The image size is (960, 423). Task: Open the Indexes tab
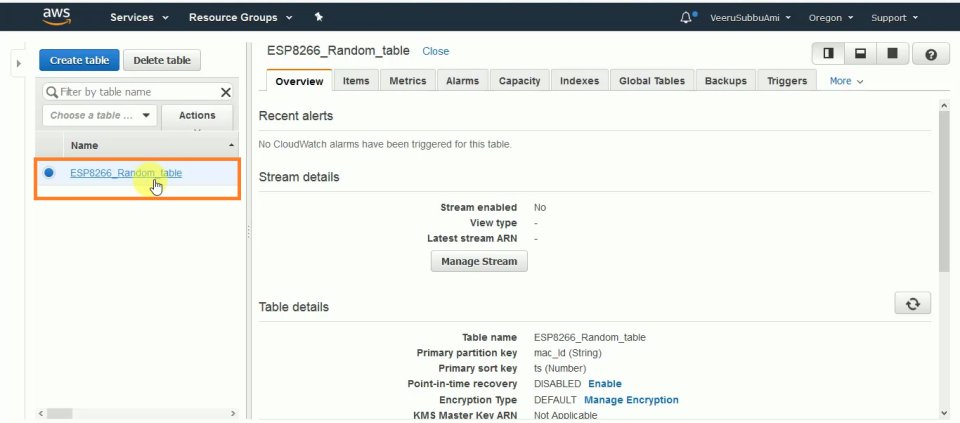(x=579, y=81)
